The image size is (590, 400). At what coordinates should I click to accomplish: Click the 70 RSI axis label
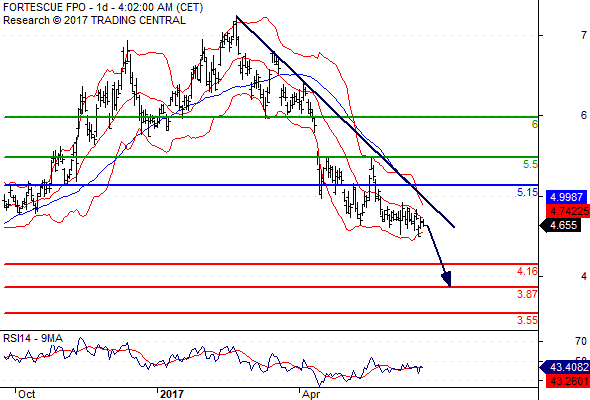[581, 341]
